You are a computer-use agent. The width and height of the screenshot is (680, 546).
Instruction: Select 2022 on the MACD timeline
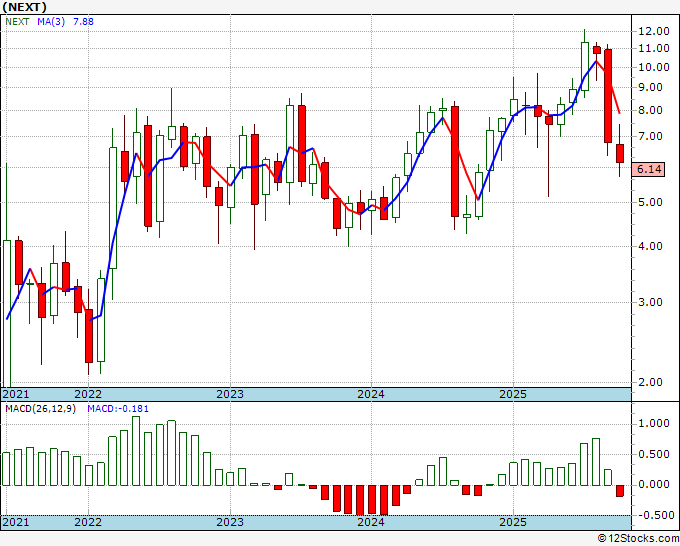[88, 522]
